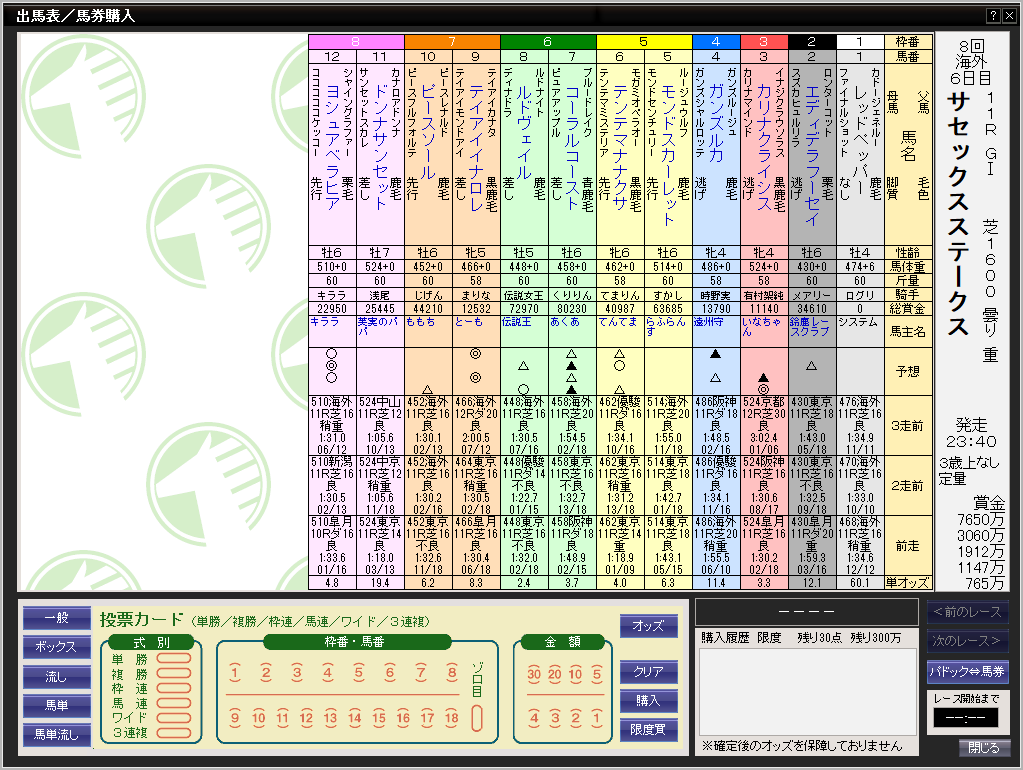
Task: Mark the 3連複 bet type oval
Action: pos(173,732)
